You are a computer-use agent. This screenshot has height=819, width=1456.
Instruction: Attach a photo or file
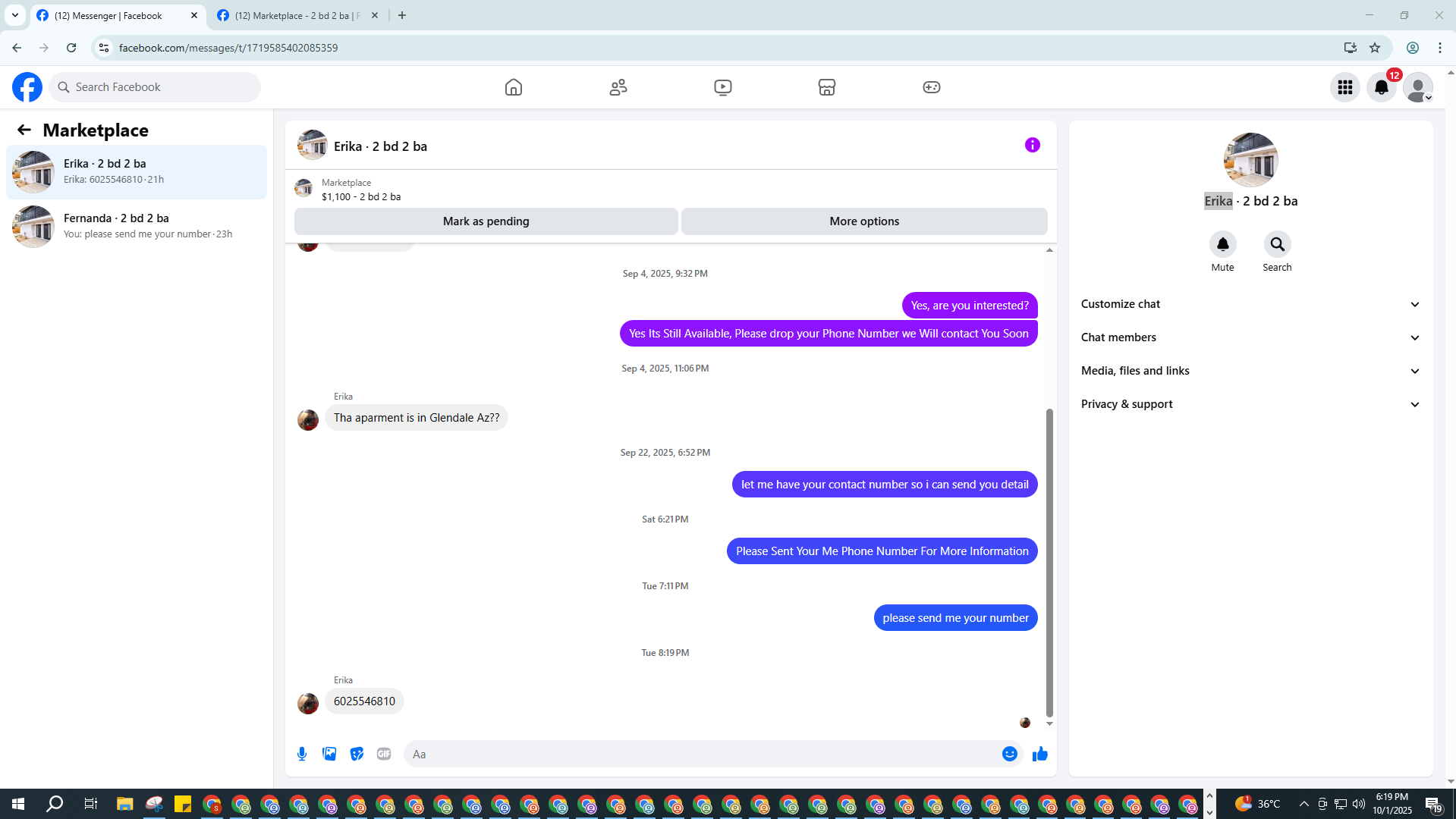pos(329,754)
